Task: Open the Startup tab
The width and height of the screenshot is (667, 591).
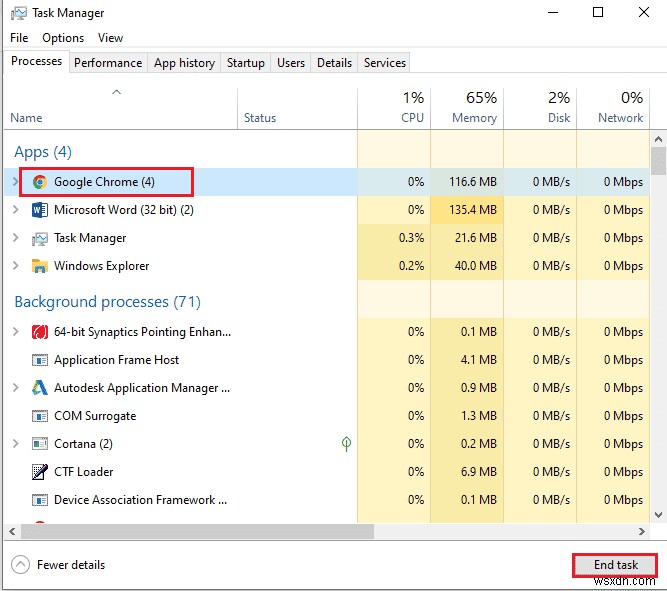Action: (x=245, y=63)
